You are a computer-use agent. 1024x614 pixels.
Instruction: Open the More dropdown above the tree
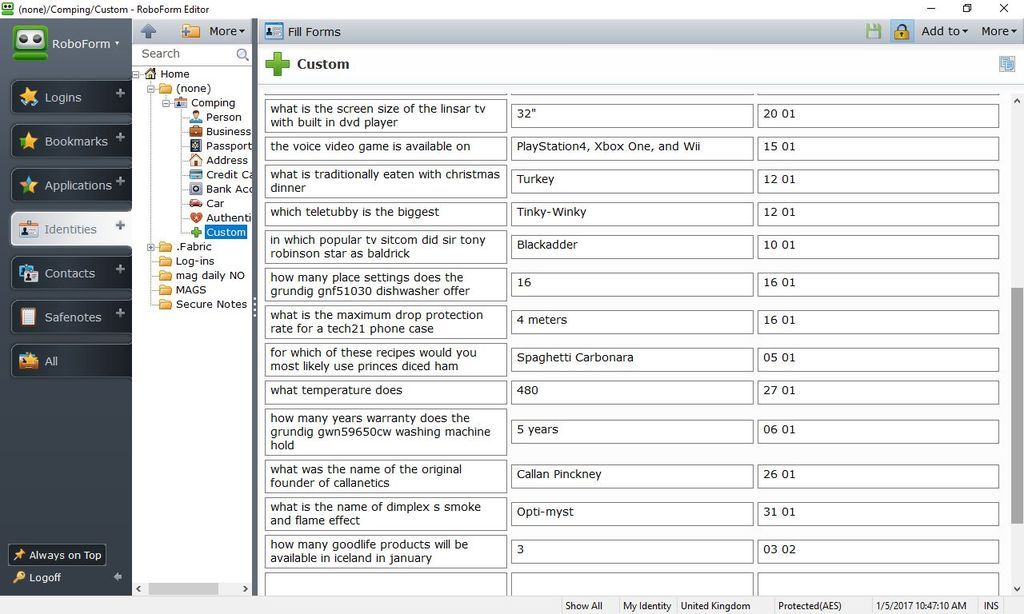click(x=227, y=31)
